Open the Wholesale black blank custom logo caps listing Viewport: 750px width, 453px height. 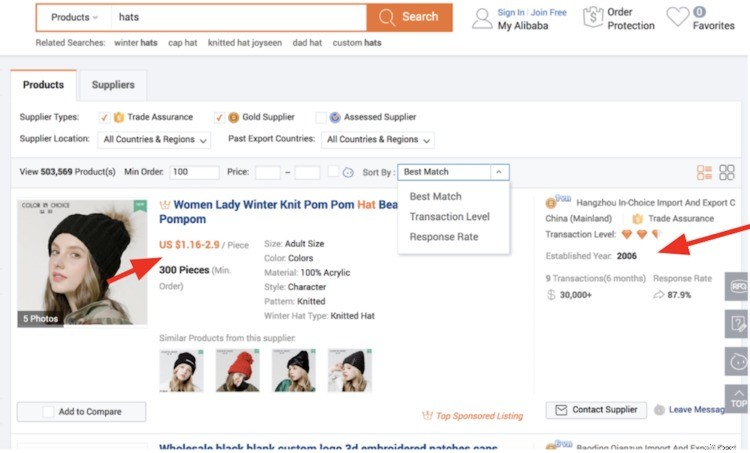coord(328,448)
